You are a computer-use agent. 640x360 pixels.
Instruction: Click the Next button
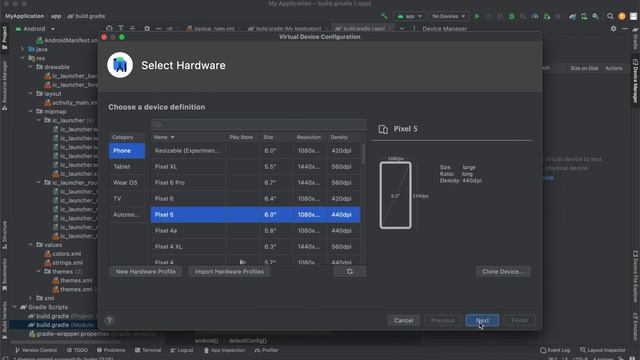coord(482,320)
